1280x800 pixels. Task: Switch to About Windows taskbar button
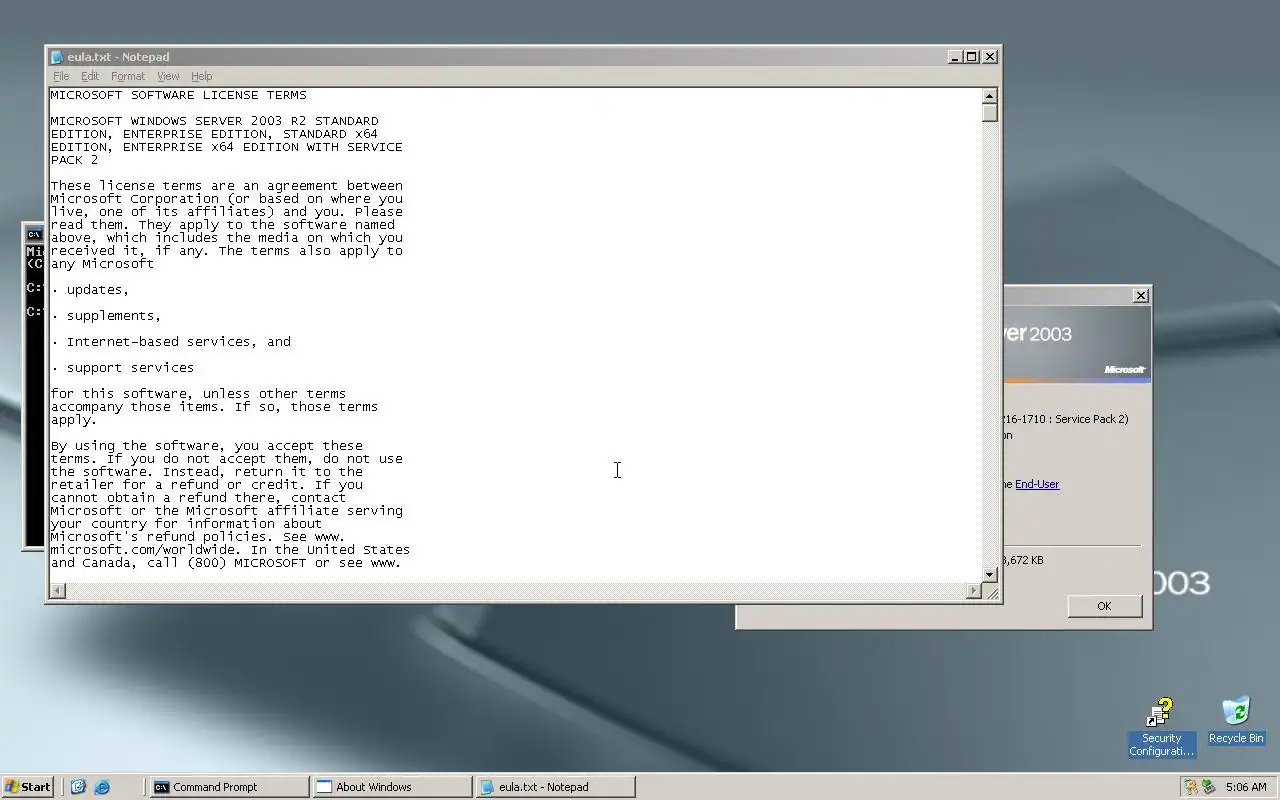click(x=391, y=787)
